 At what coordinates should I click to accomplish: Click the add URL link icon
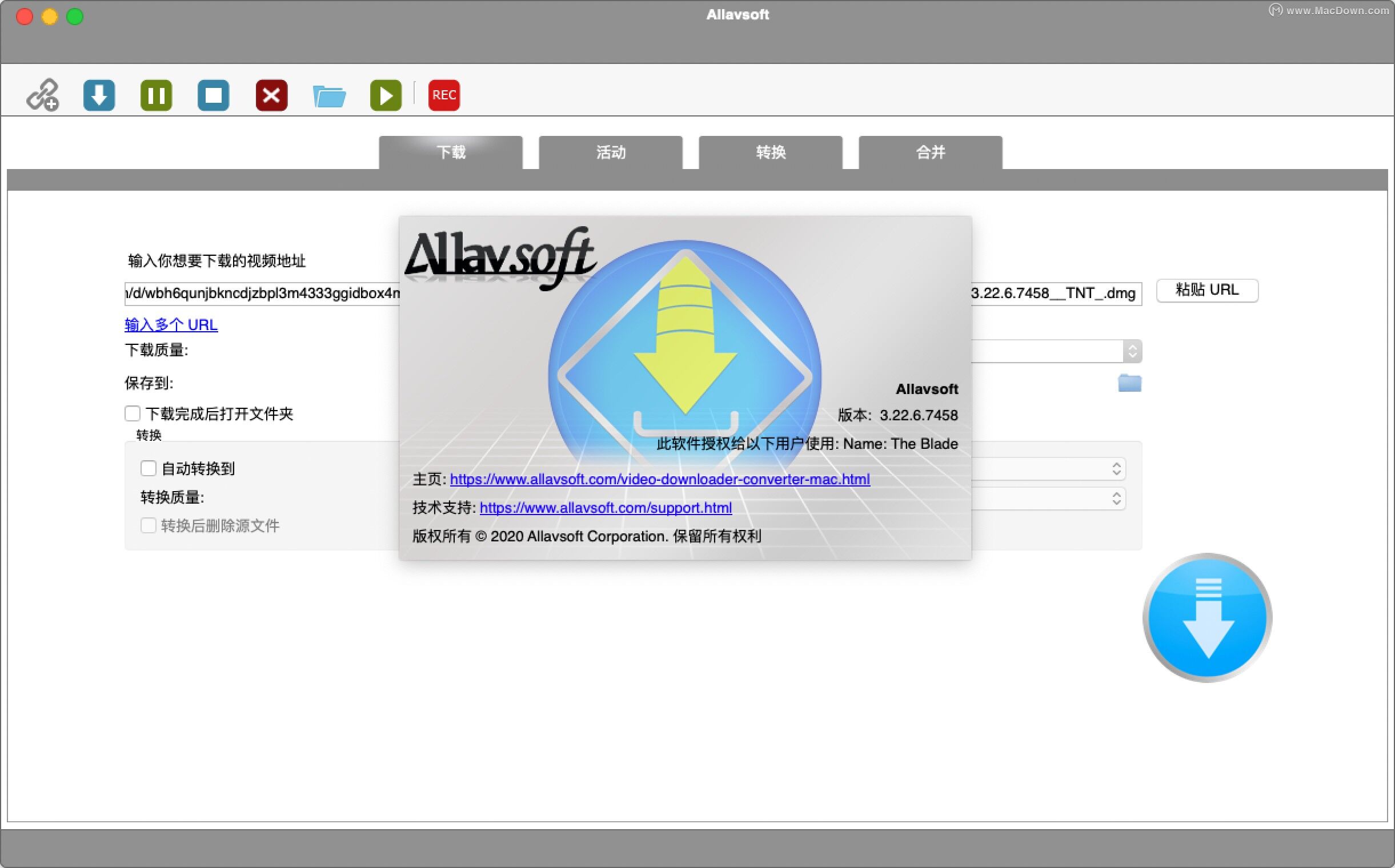point(42,95)
